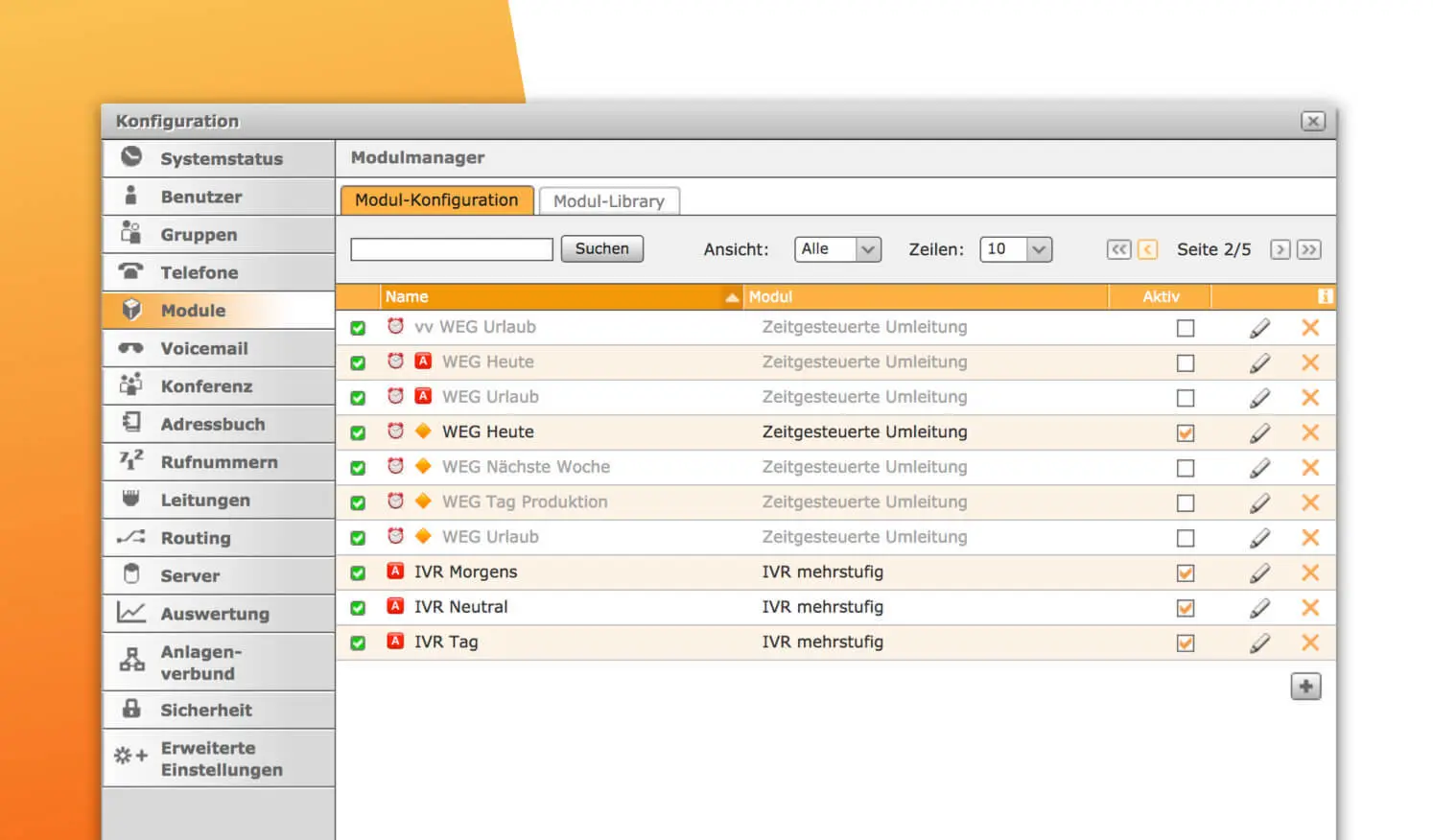Open Leitungen in the sidebar
Screen dimensions: 1433x840
click(x=219, y=500)
